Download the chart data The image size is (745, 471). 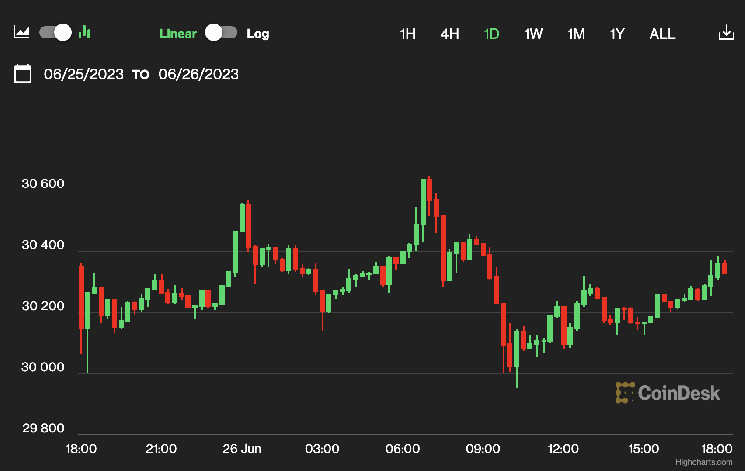pos(726,33)
